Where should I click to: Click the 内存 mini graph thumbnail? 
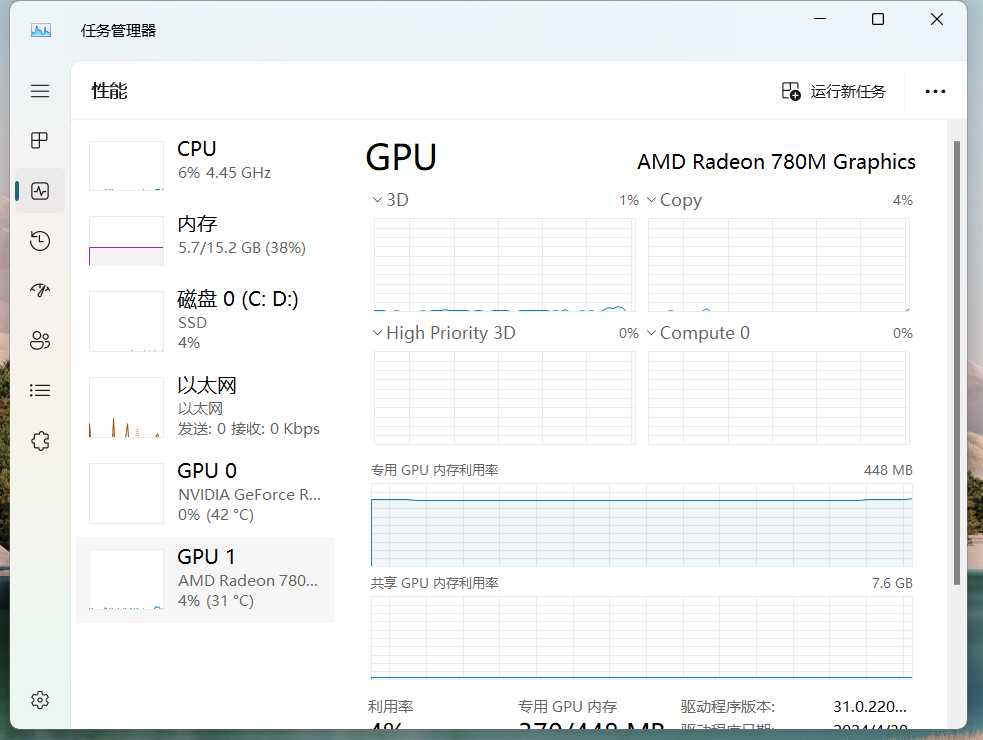pyautogui.click(x=126, y=241)
